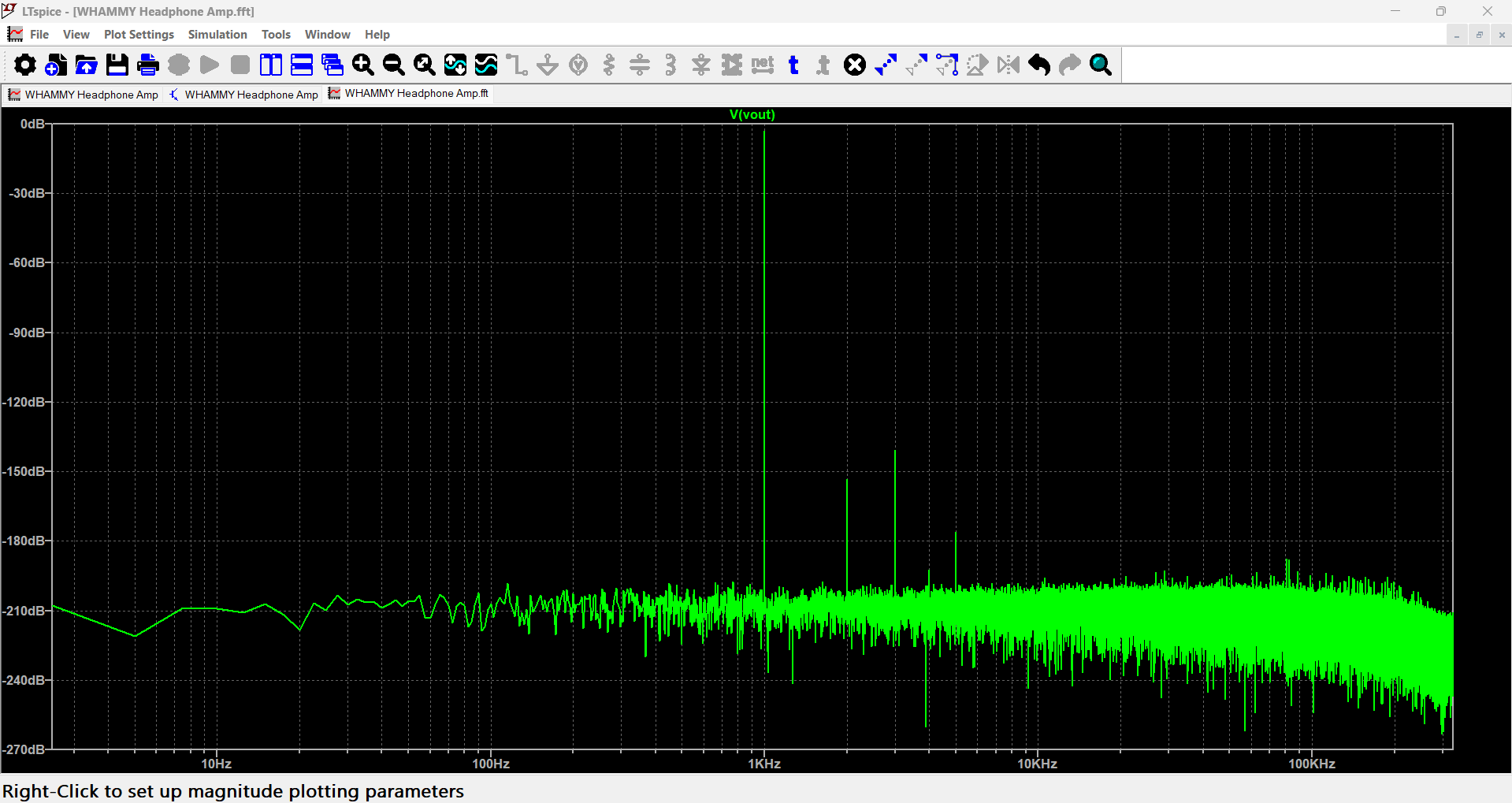Image resolution: width=1512 pixels, height=803 pixels.
Task: Click the Print icon
Action: point(148,65)
